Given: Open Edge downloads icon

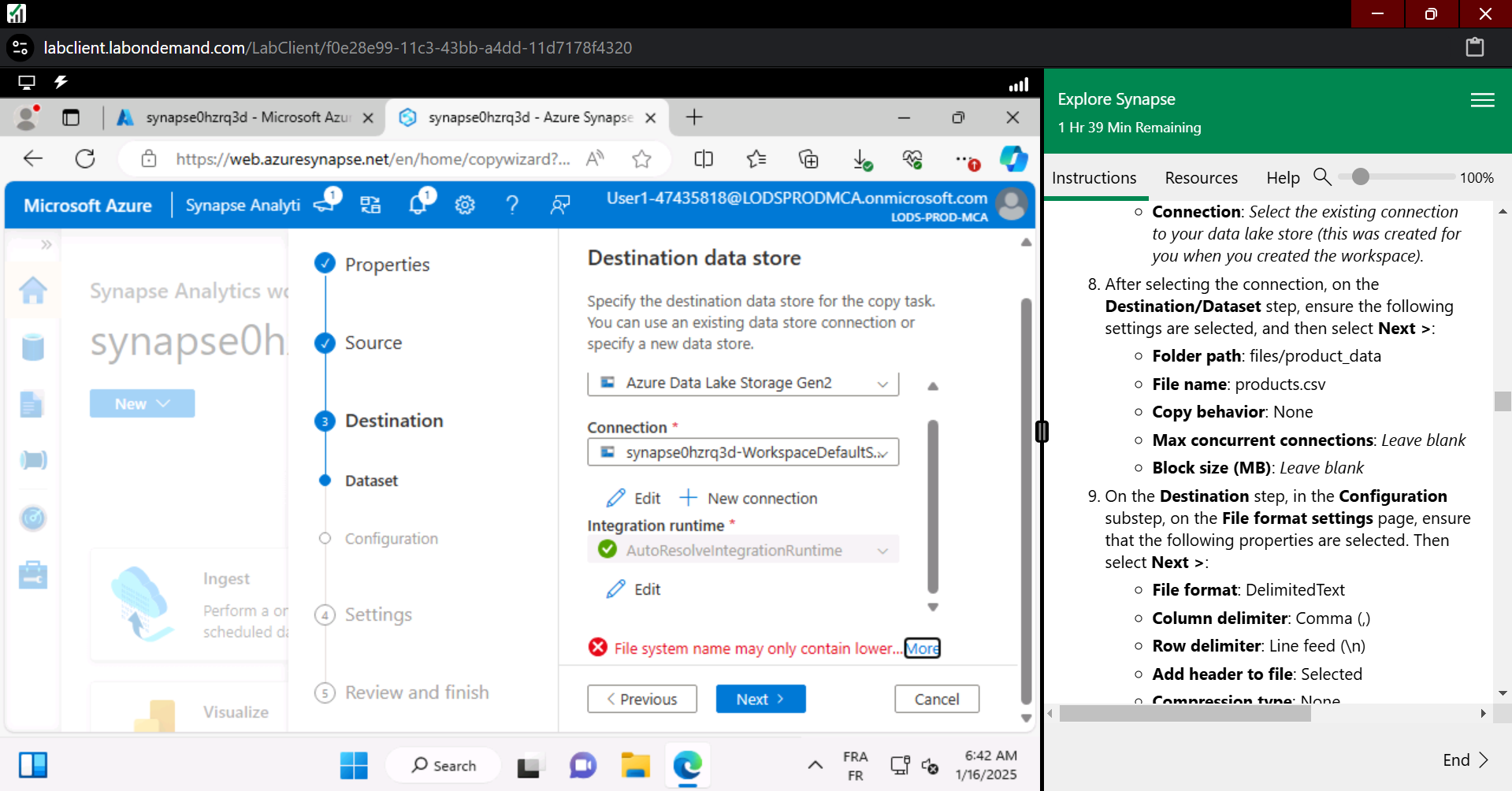Looking at the screenshot, I should click(862, 160).
